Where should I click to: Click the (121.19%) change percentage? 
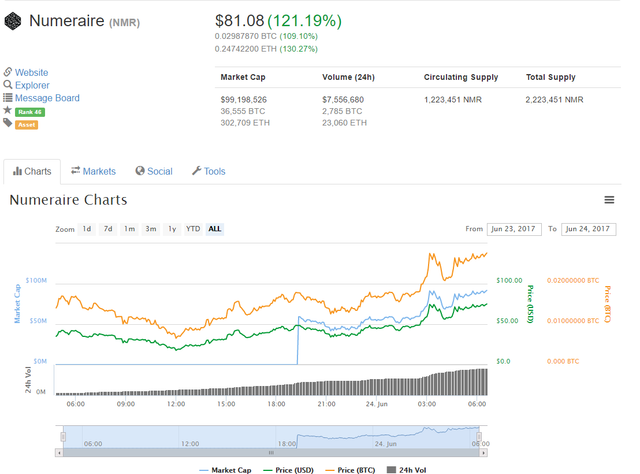coord(304,21)
